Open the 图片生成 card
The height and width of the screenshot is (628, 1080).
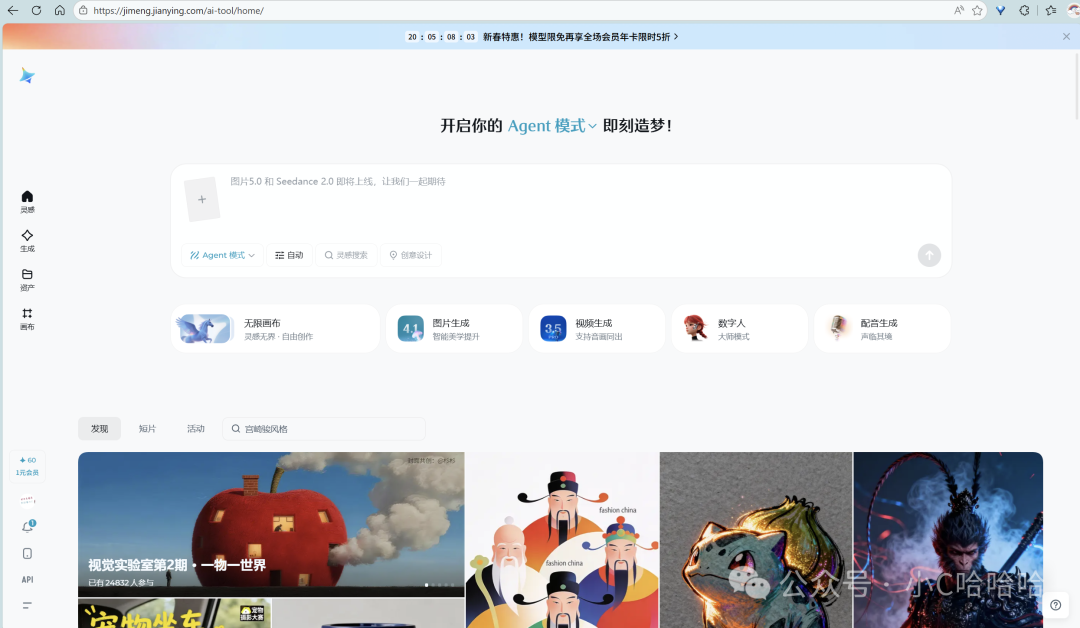[454, 328]
